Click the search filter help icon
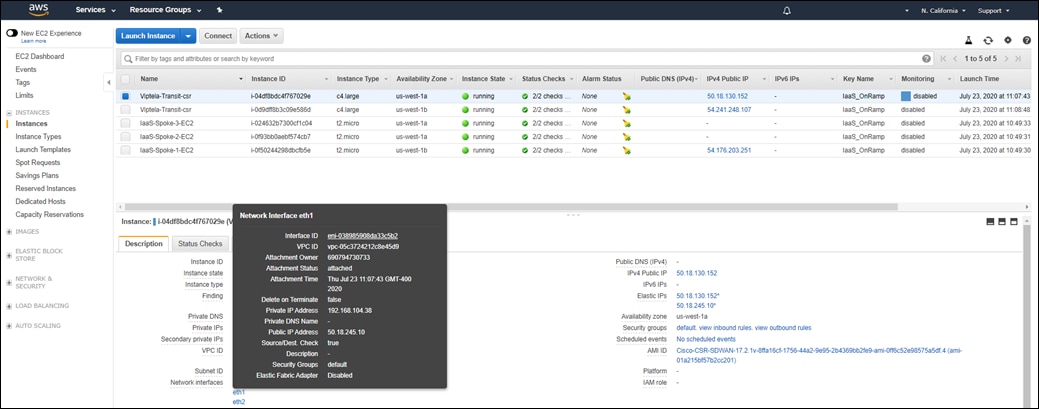Image resolution: width=1039 pixels, height=409 pixels. point(926,59)
